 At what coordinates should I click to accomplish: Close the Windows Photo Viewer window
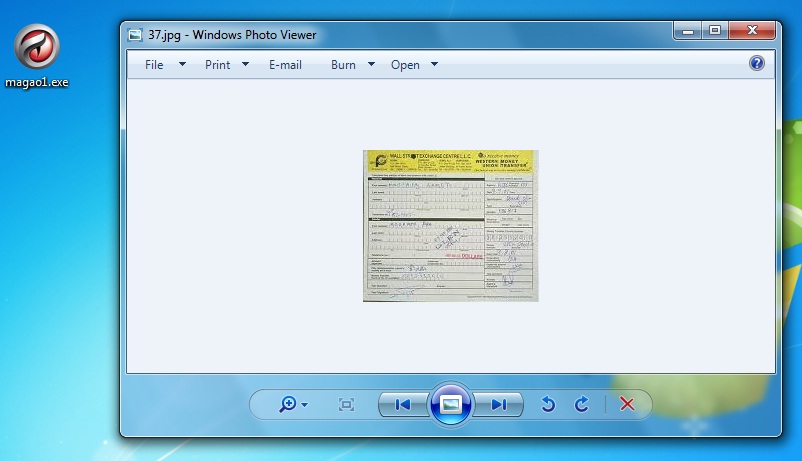pyautogui.click(x=752, y=31)
